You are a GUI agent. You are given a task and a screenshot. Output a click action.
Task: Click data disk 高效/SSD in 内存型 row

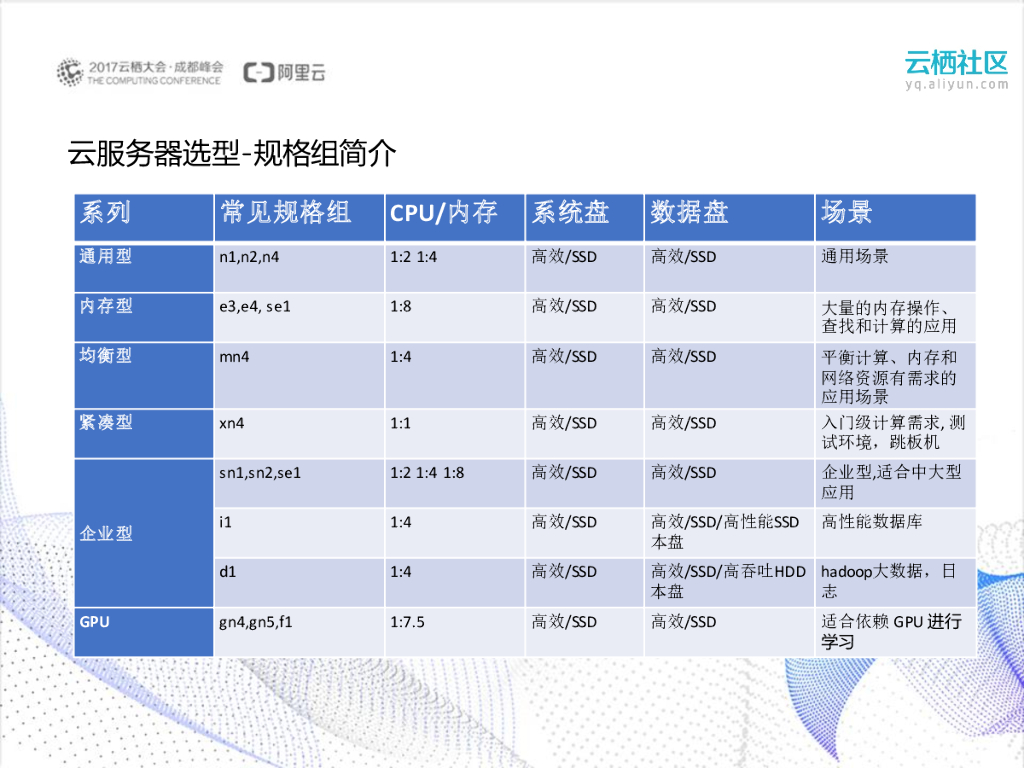coord(729,317)
